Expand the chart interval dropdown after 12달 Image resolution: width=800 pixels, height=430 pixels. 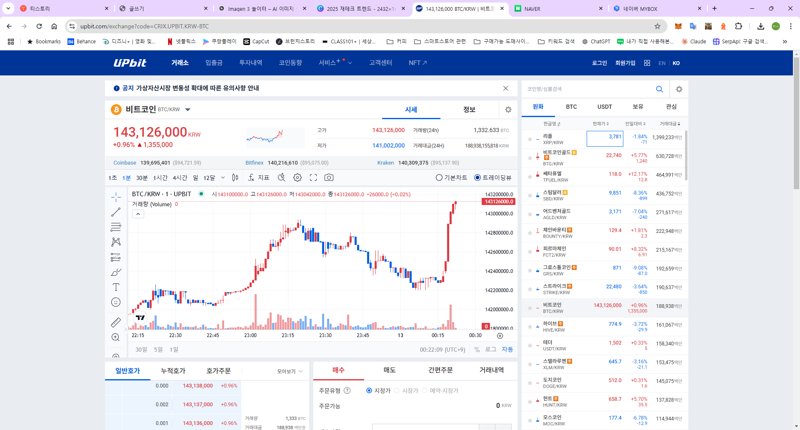pos(222,178)
